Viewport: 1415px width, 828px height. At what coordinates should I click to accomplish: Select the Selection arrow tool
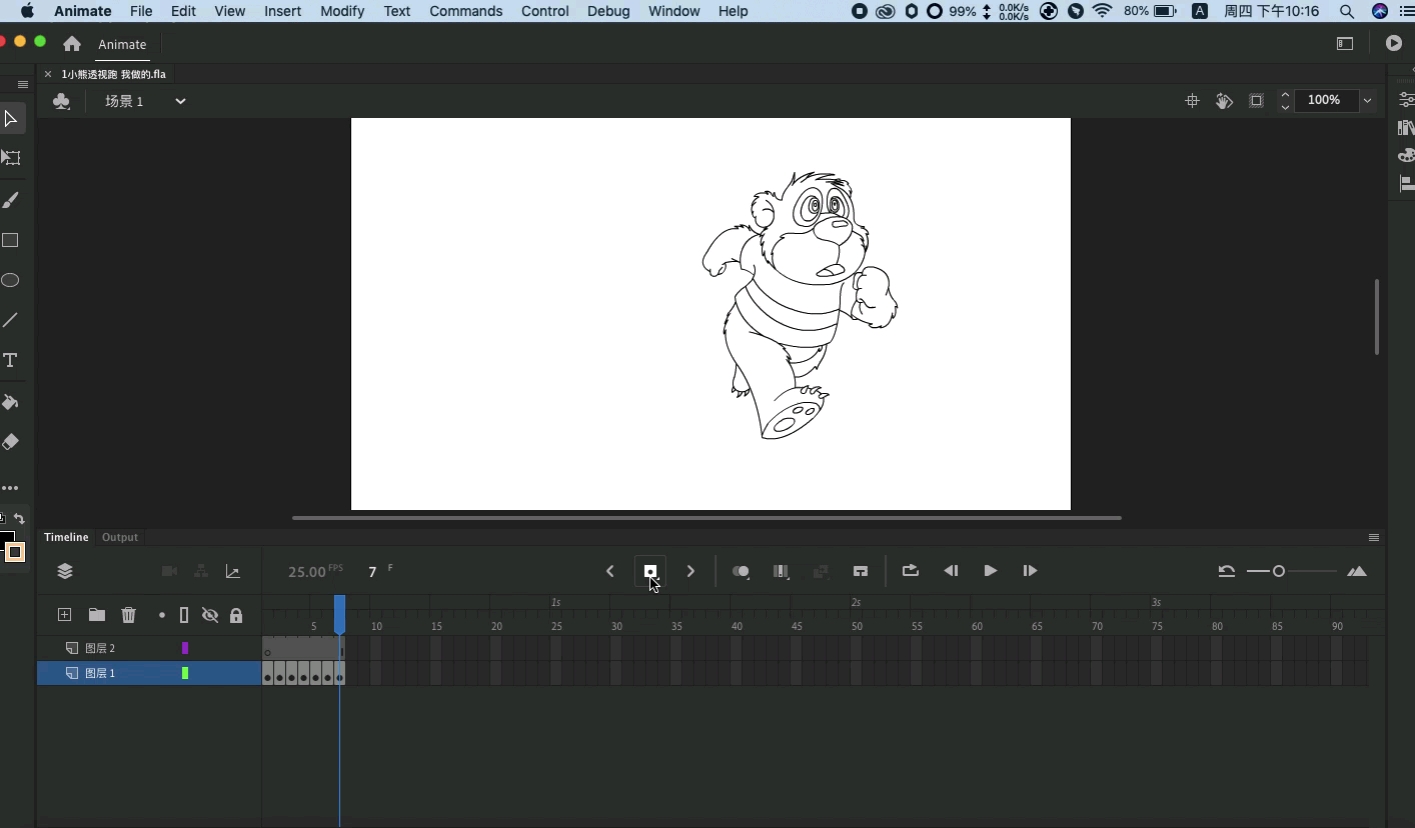point(11,119)
